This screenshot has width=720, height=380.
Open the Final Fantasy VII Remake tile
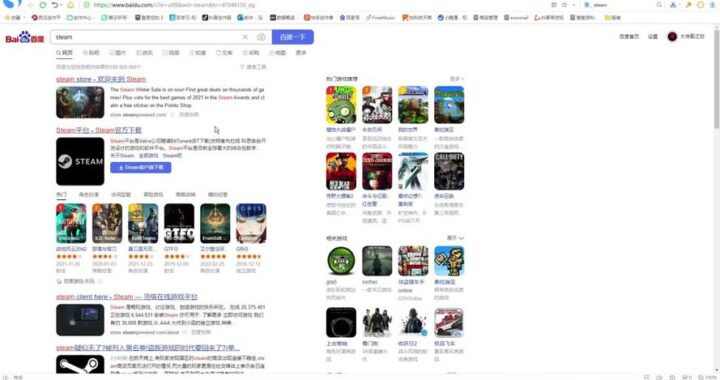[x=413, y=171]
